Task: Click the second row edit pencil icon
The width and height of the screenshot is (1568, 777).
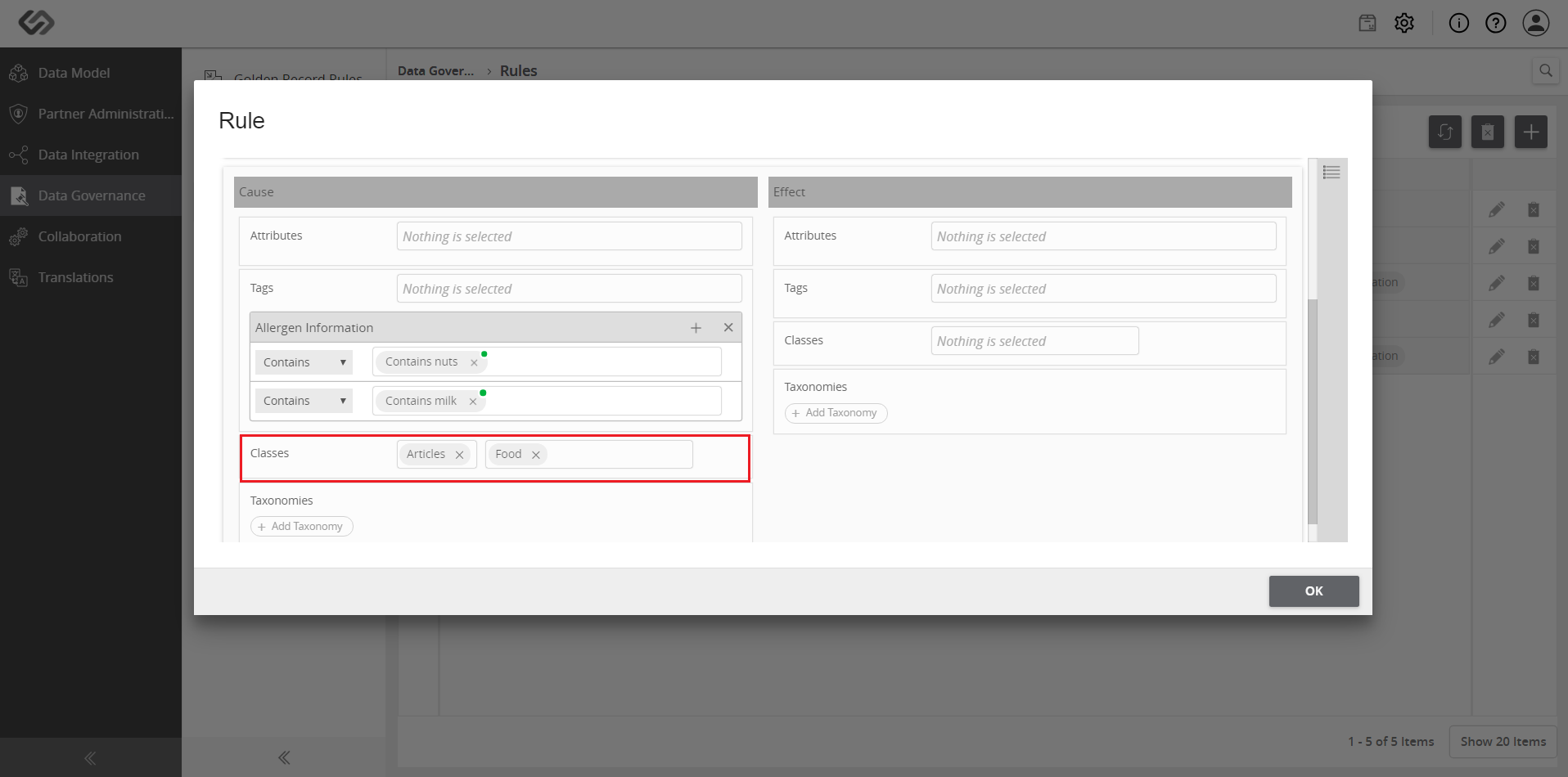Action: coord(1496,246)
